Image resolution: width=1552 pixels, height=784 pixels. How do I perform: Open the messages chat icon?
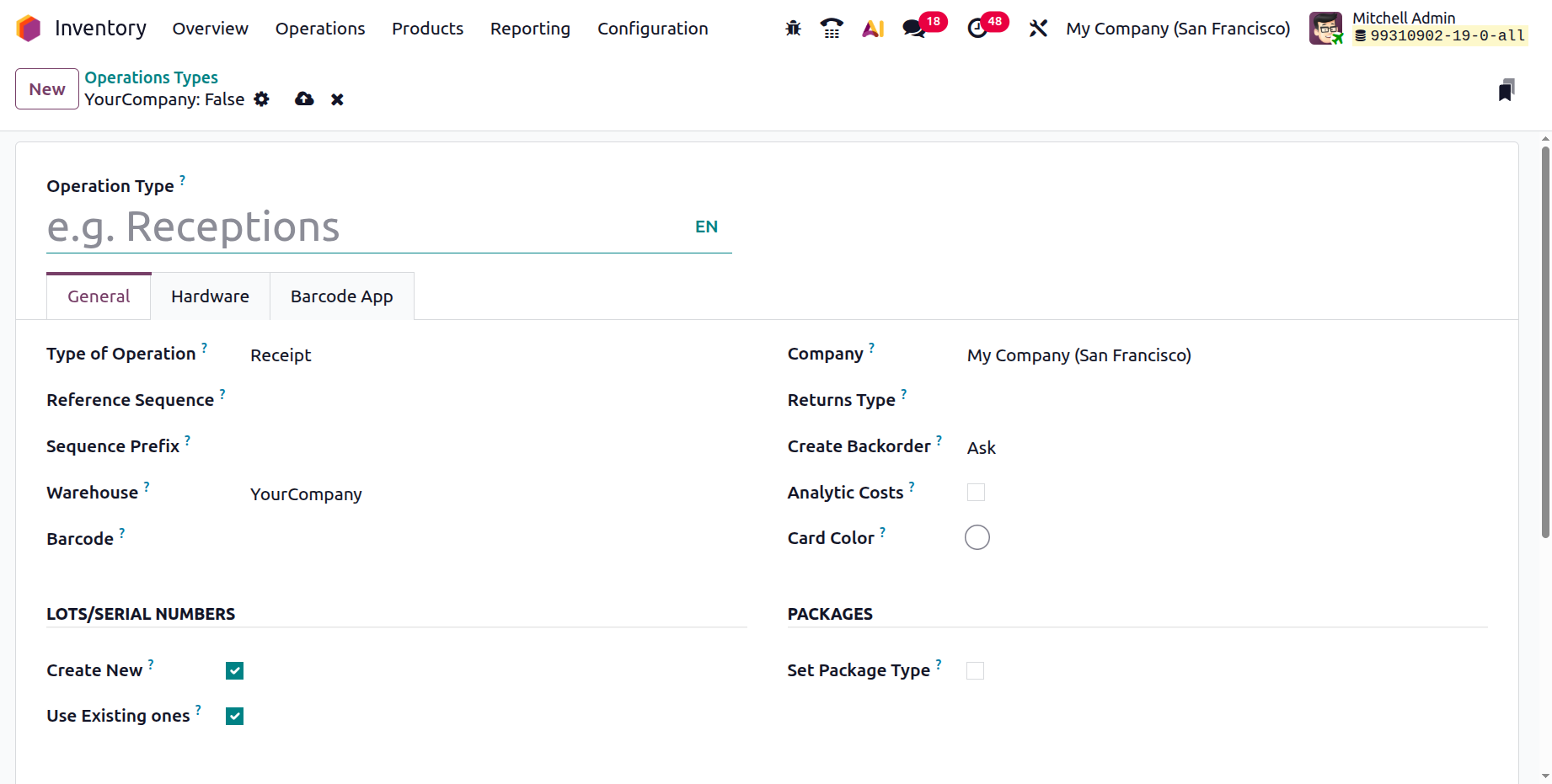(913, 29)
